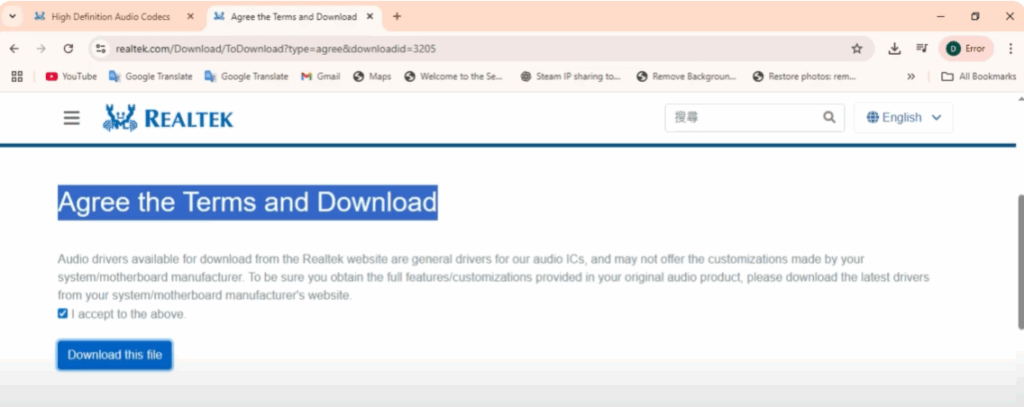Open the Gmail bookmark
The width and height of the screenshot is (1024, 407).
[321, 76]
